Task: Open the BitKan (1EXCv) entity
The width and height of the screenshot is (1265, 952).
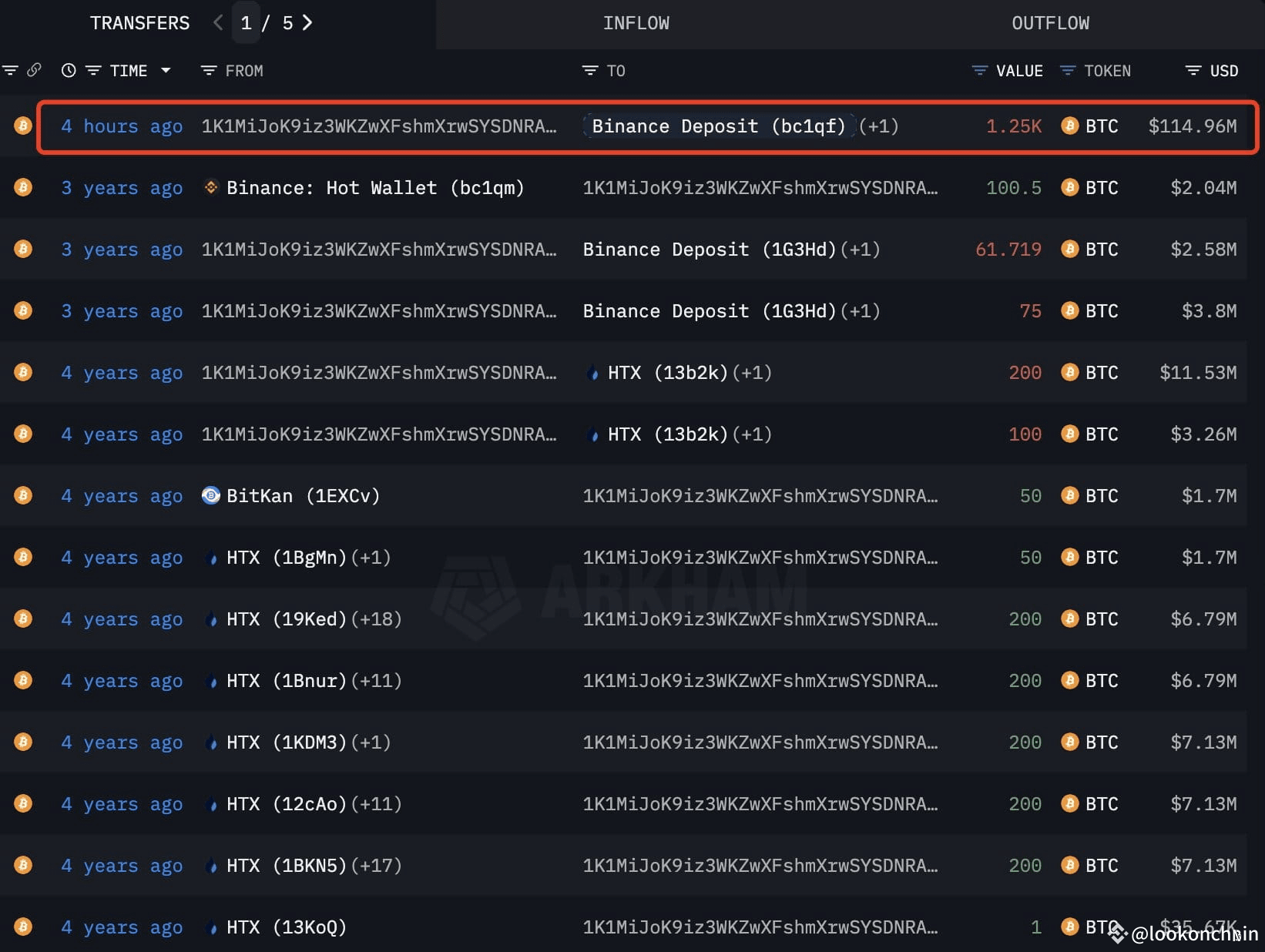Action: click(303, 496)
